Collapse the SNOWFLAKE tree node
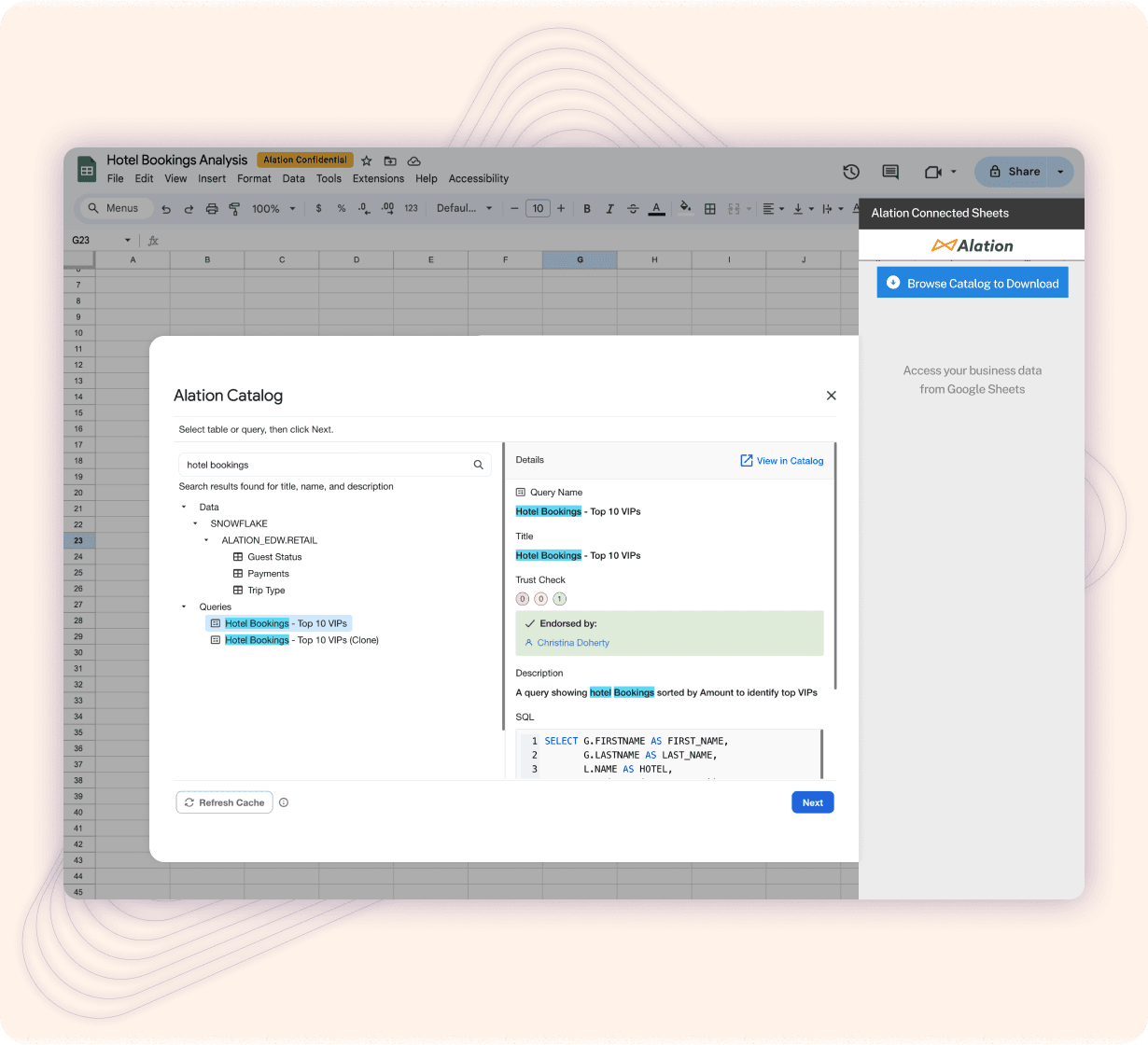 tap(195, 523)
